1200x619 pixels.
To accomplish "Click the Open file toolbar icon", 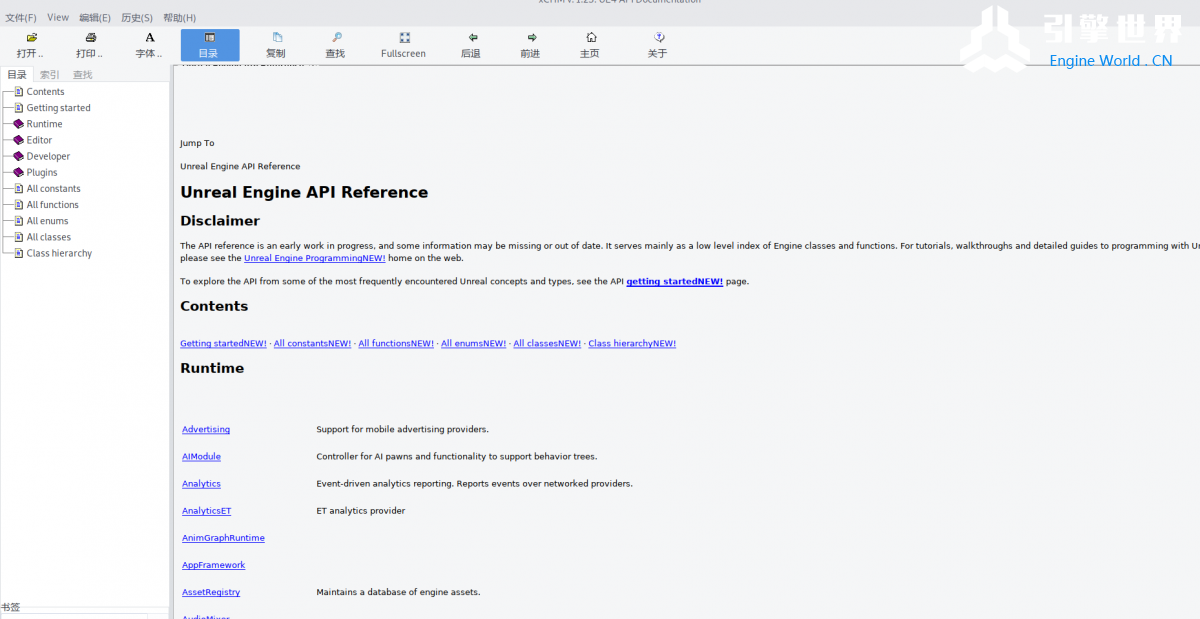I will [31, 38].
